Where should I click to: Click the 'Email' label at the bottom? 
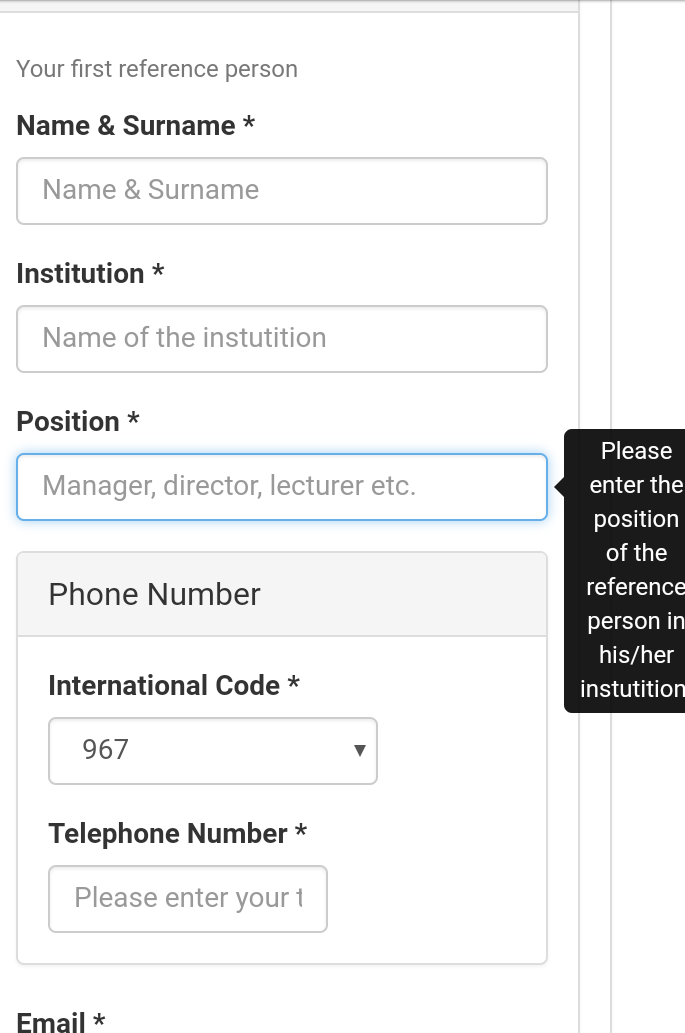tap(51, 1022)
